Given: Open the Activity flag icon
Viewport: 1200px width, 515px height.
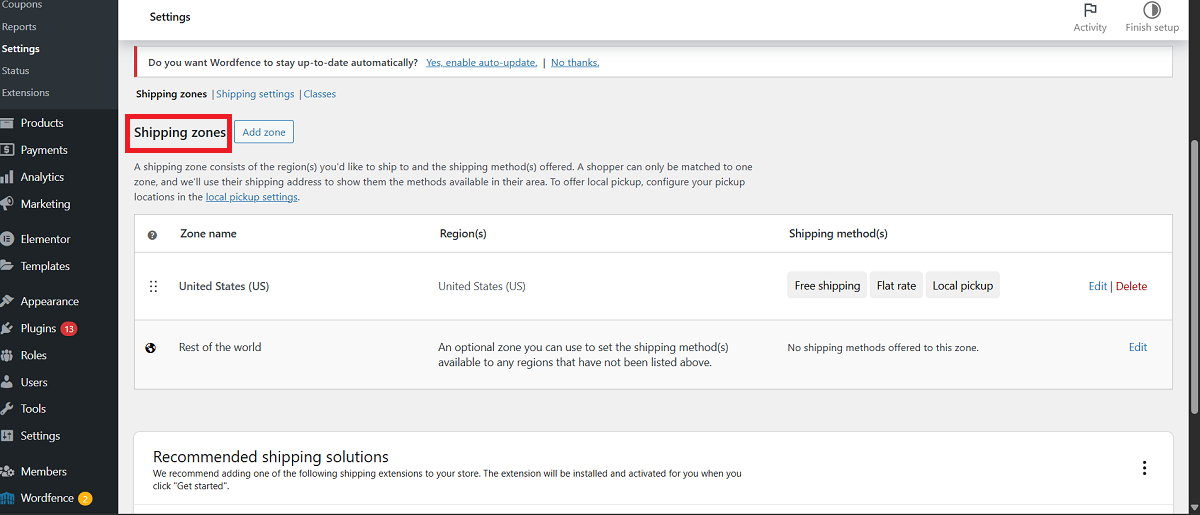Looking at the screenshot, I should pyautogui.click(x=1090, y=10).
